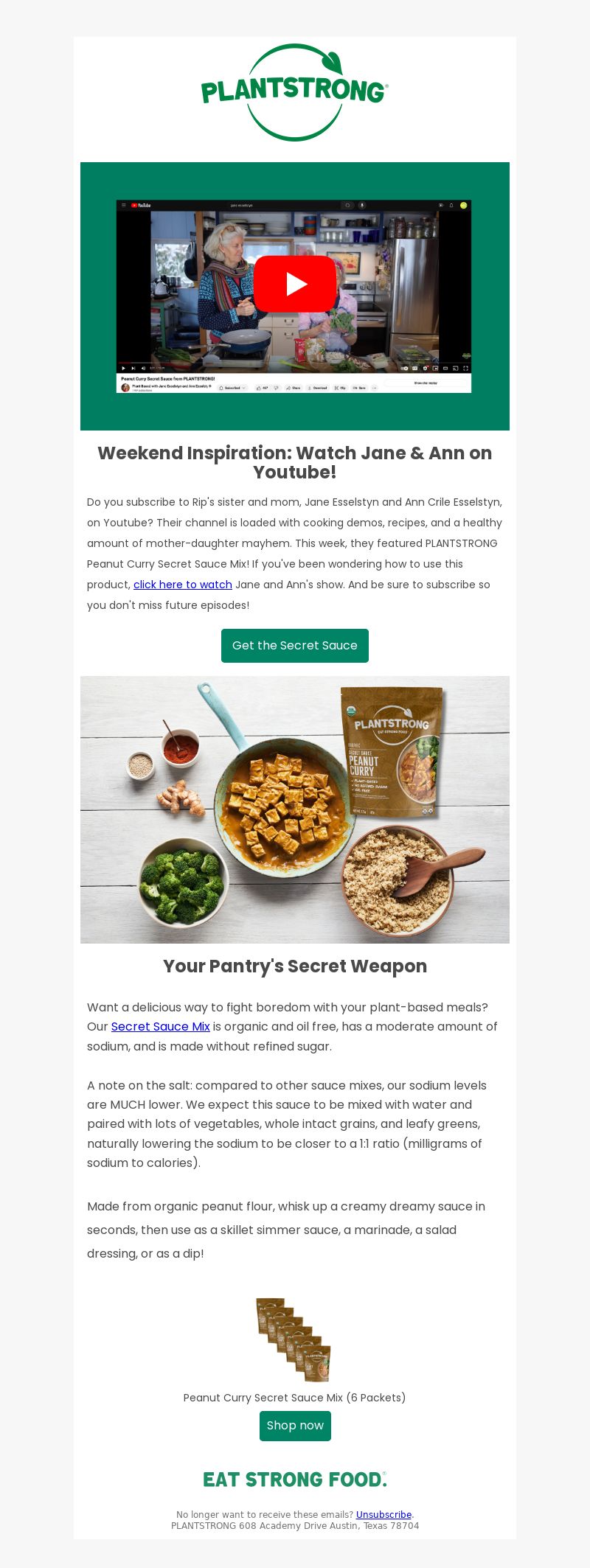Click the video progress bar in the player

294,363
